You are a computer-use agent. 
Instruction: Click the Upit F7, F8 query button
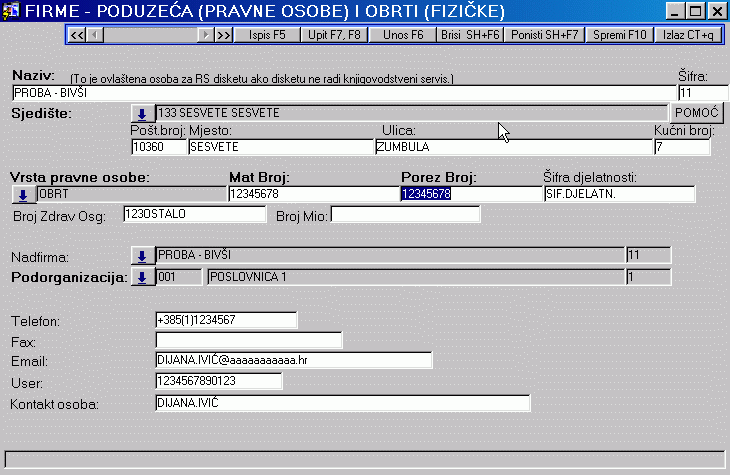click(334, 35)
